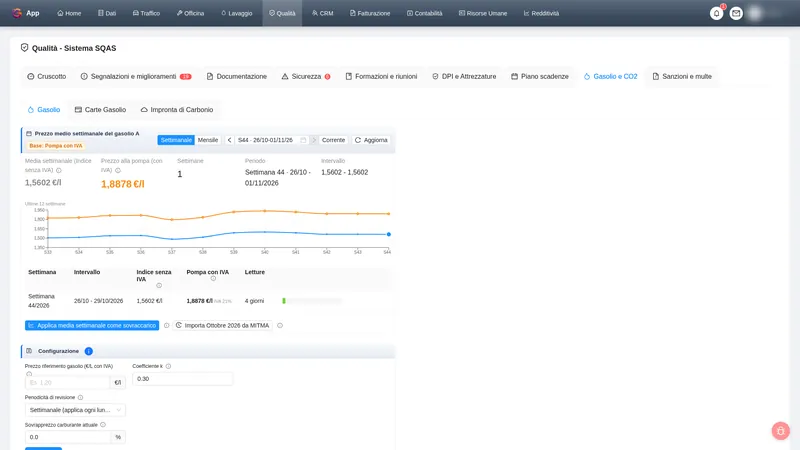Click Applica media settimanale come sovraccarico
The image size is (800, 450).
coord(92,326)
